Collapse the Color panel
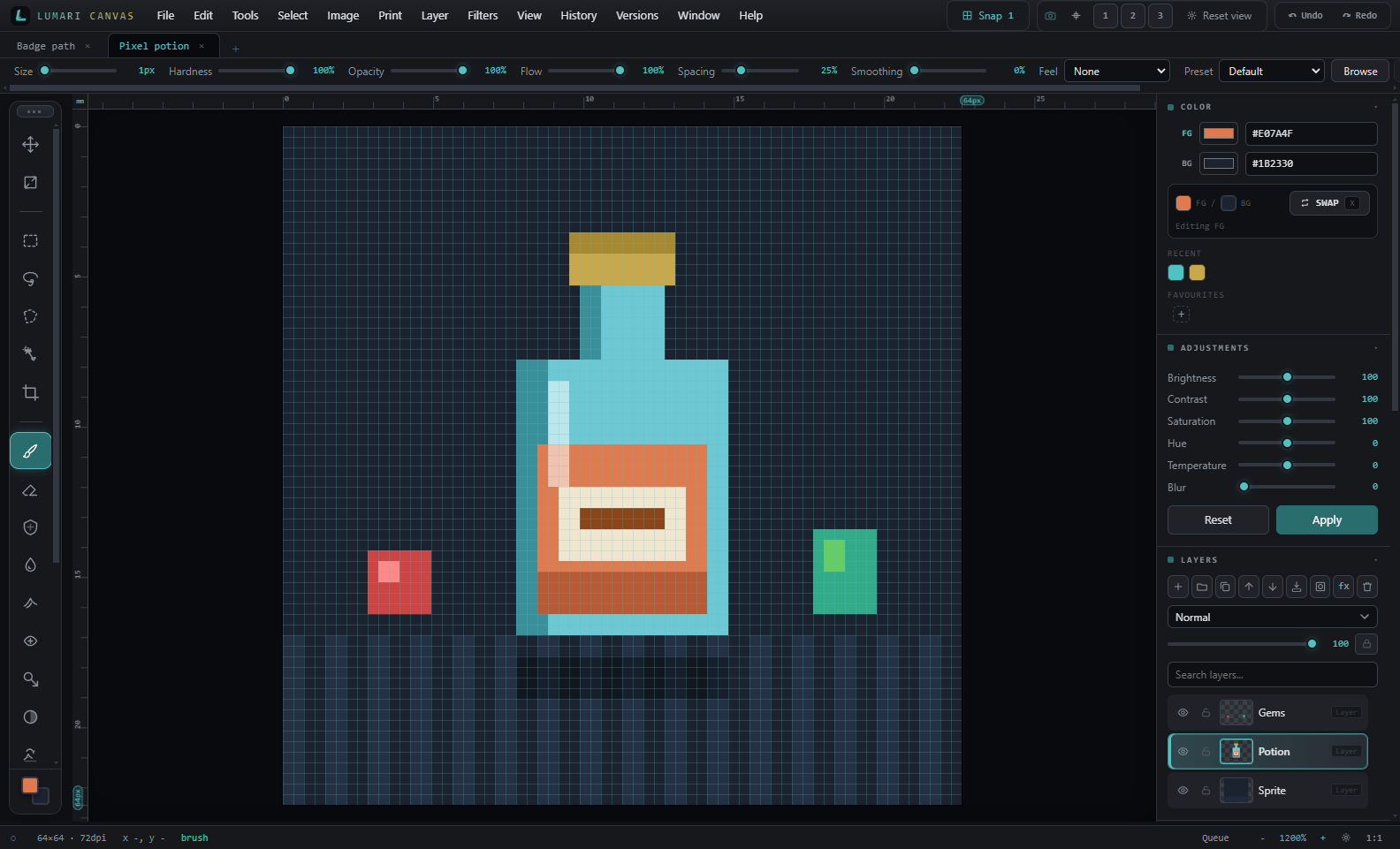Screen dimensions: 1400x849 click(1376, 107)
